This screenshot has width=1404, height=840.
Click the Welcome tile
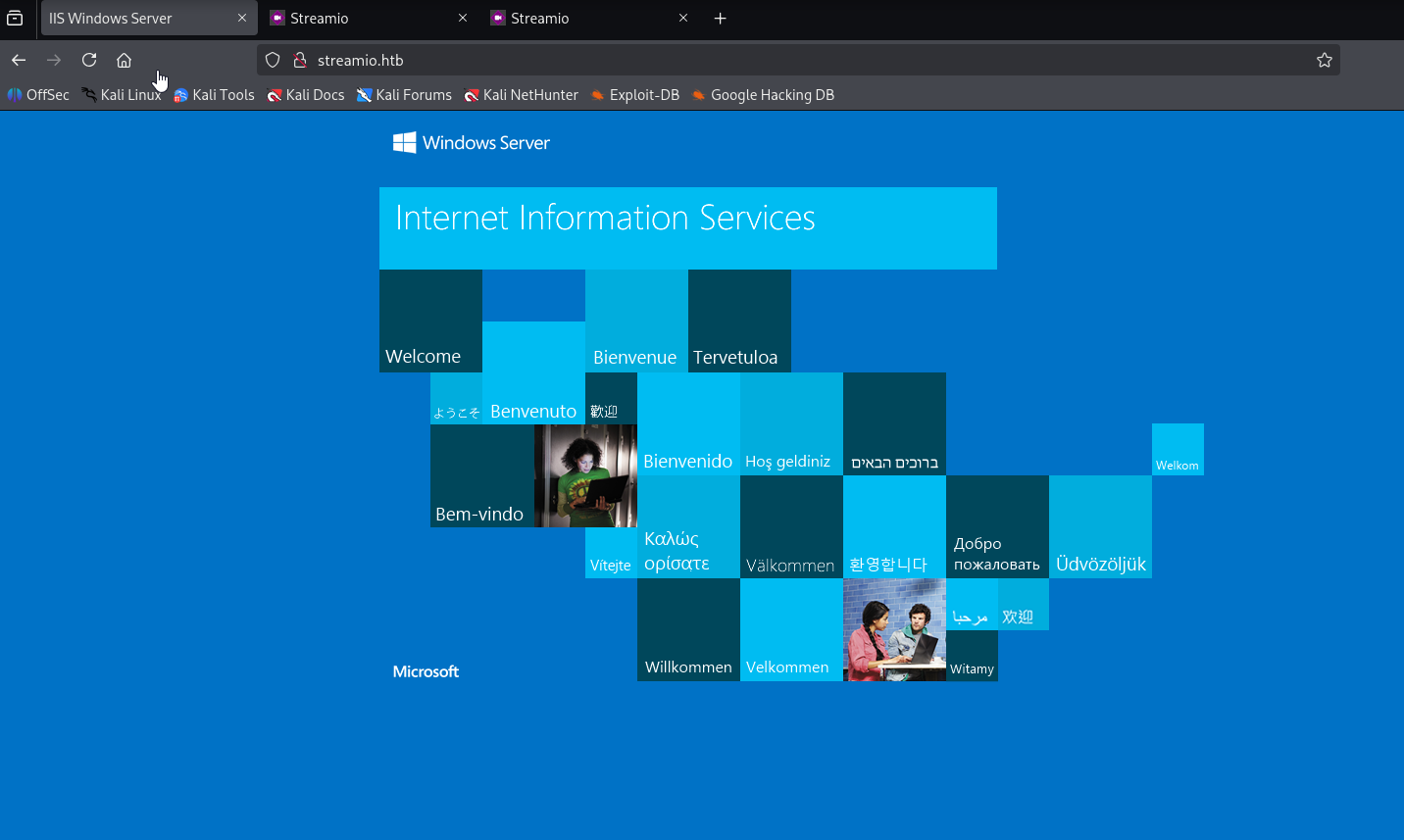coord(430,321)
